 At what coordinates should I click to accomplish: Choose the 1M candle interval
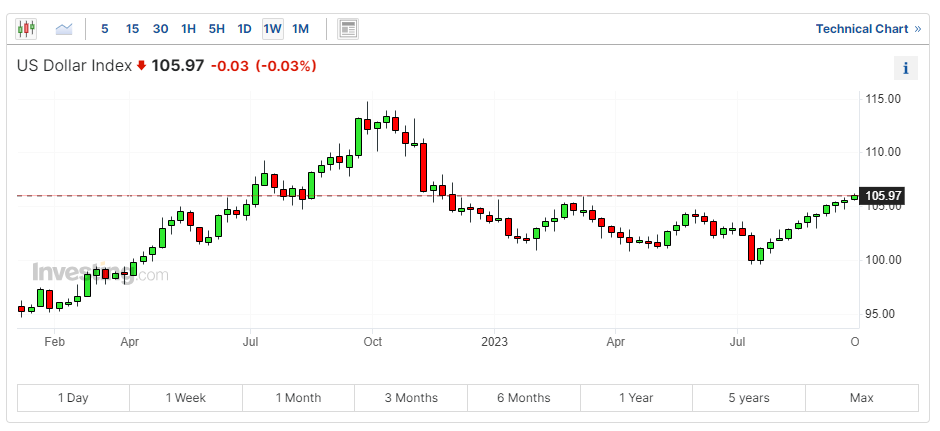tap(300, 29)
